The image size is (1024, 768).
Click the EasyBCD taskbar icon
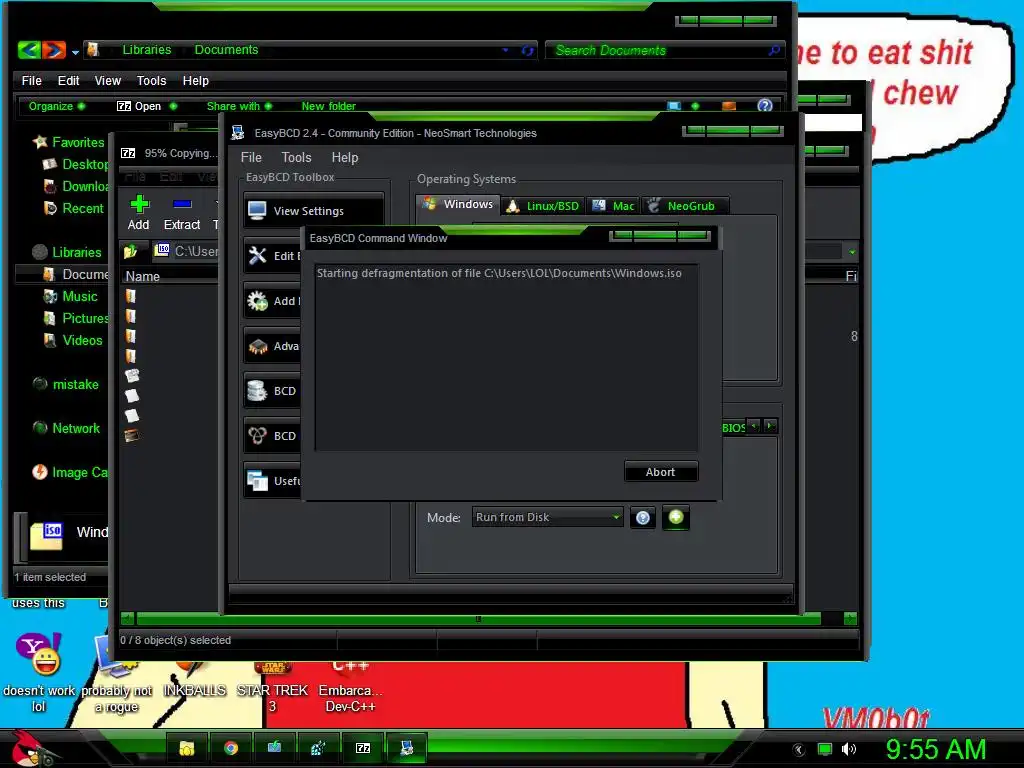407,748
